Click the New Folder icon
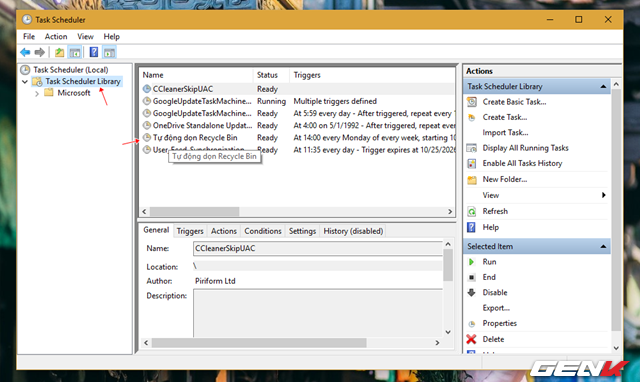This screenshot has height=382, width=640. tap(472, 180)
